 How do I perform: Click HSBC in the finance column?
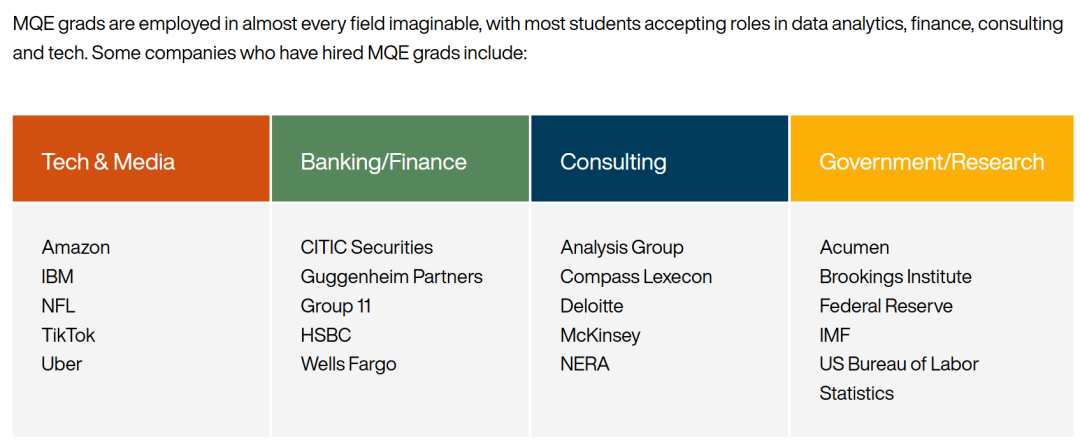[x=326, y=335]
